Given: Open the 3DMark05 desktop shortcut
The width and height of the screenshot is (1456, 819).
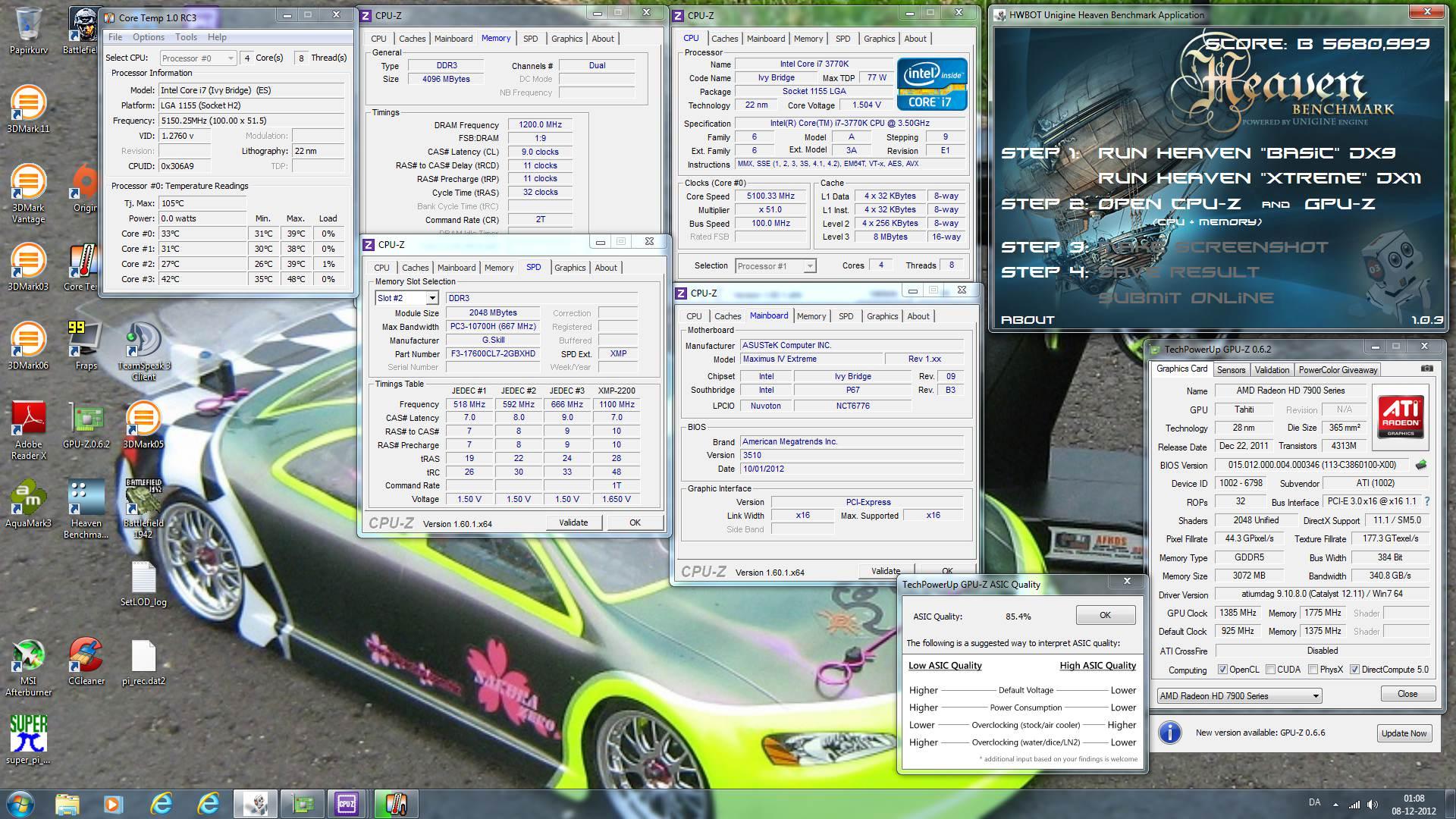Looking at the screenshot, I should pos(143,425).
